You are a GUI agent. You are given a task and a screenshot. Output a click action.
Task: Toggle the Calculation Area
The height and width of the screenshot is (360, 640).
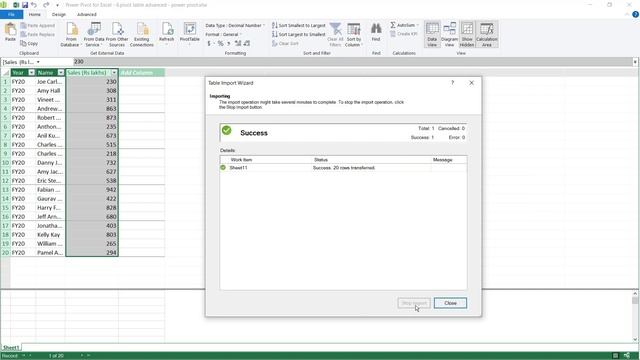point(487,34)
